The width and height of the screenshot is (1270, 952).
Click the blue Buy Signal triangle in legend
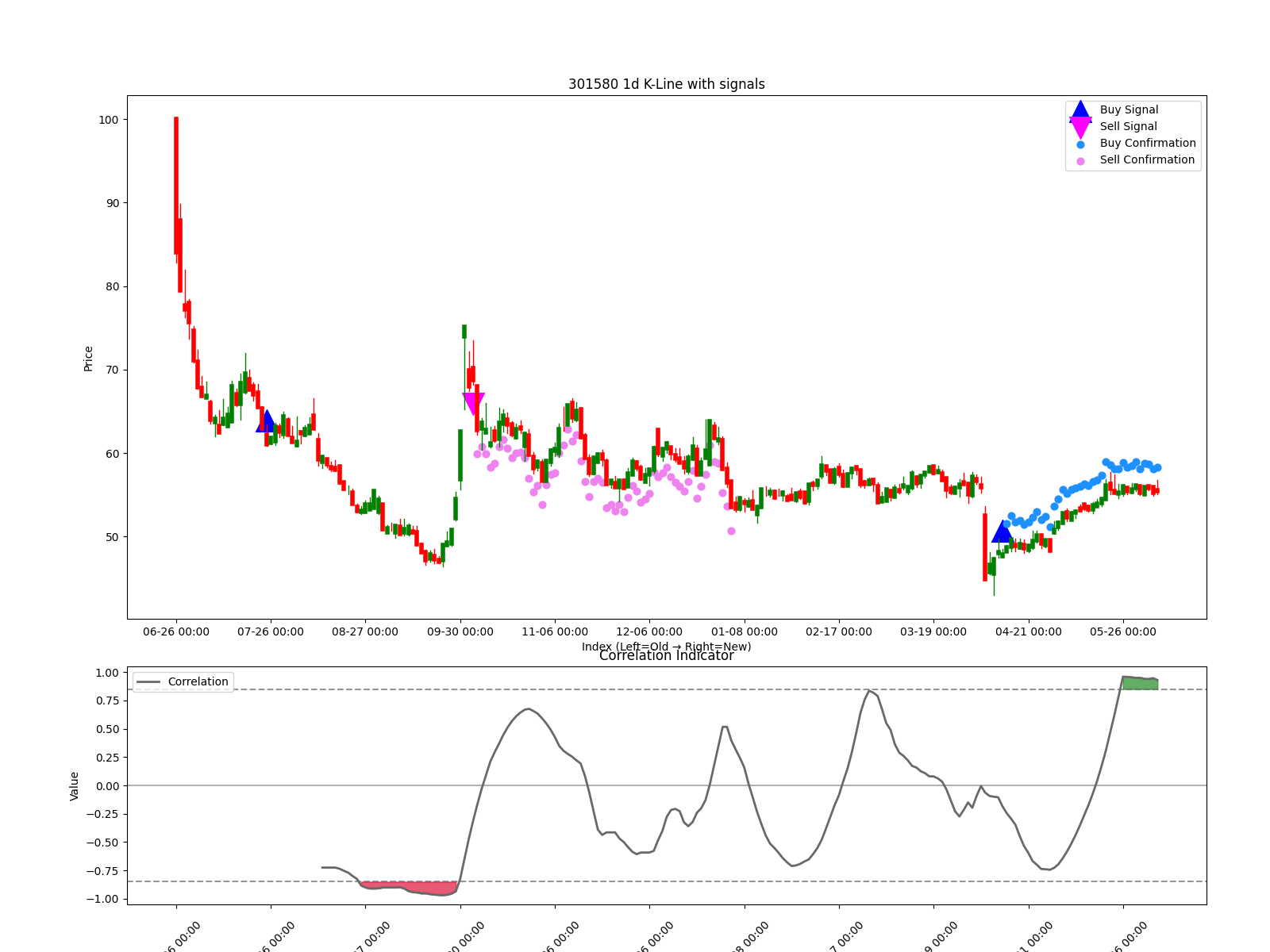(x=1080, y=110)
